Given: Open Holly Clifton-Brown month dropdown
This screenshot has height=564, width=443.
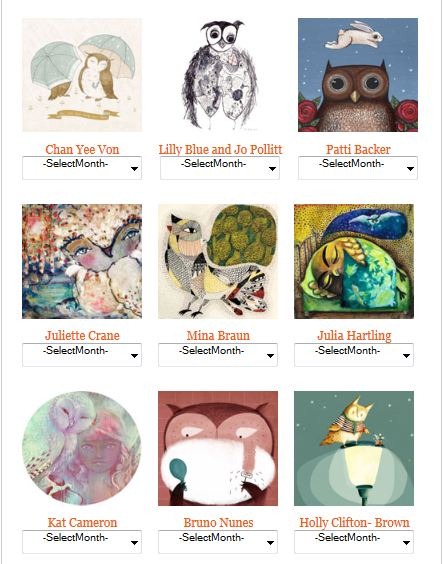Looking at the screenshot, I should click(x=354, y=542).
